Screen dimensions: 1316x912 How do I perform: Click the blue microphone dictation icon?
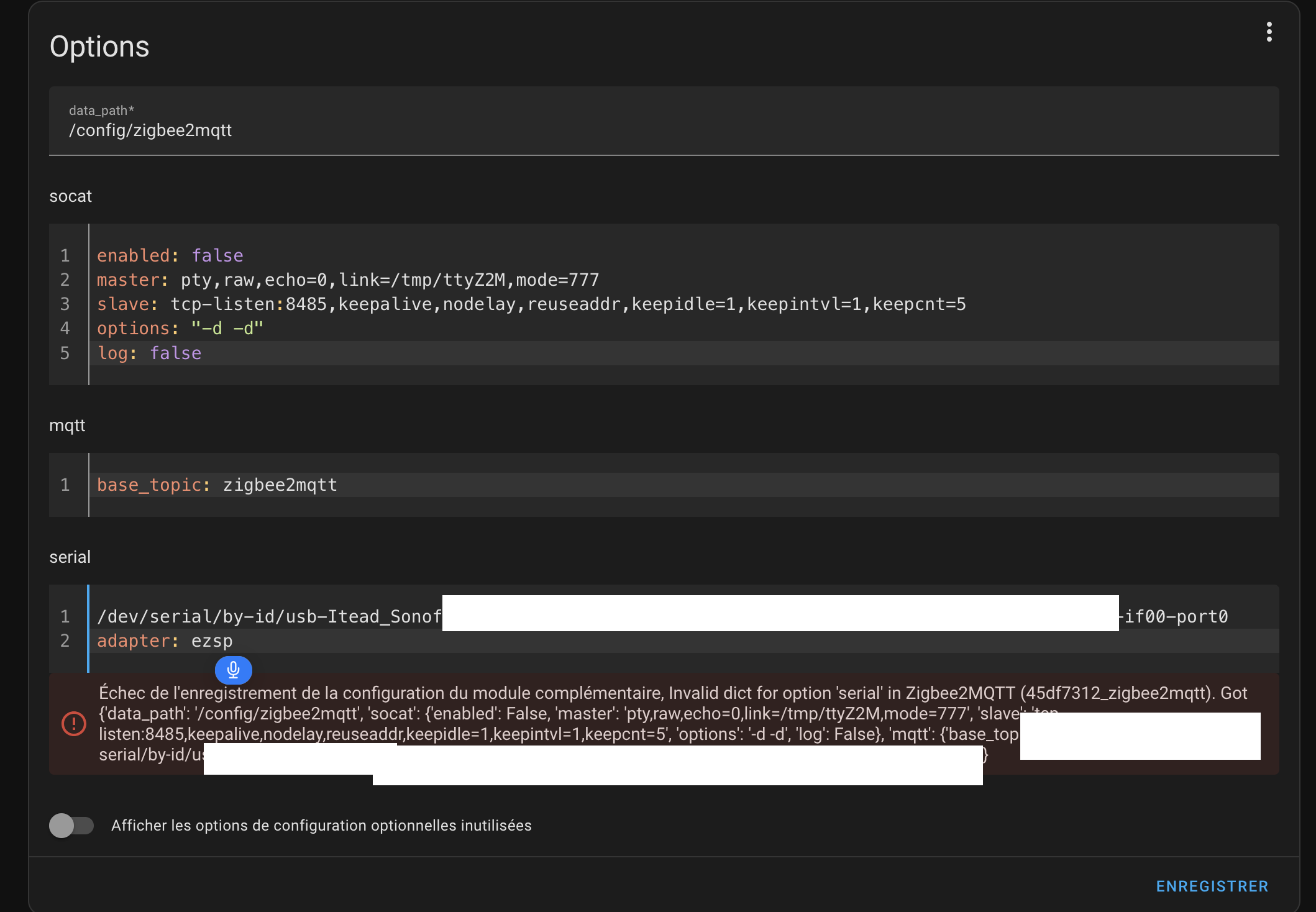[234, 670]
